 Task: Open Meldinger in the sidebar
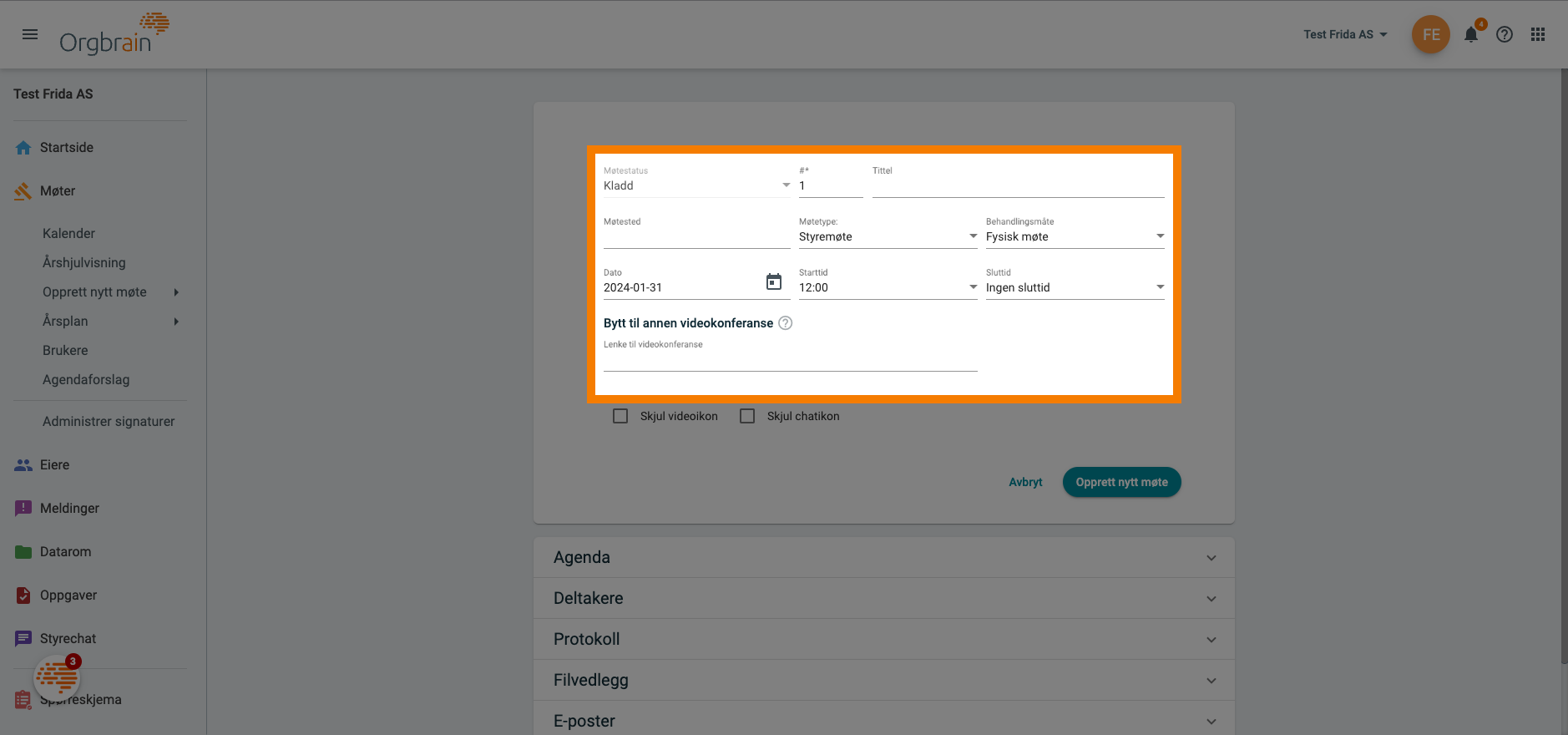tap(69, 509)
